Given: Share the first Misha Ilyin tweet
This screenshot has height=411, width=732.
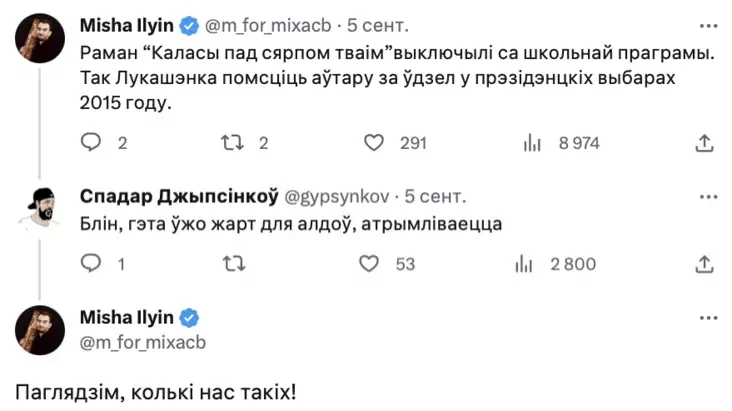Looking at the screenshot, I should pos(703,143).
